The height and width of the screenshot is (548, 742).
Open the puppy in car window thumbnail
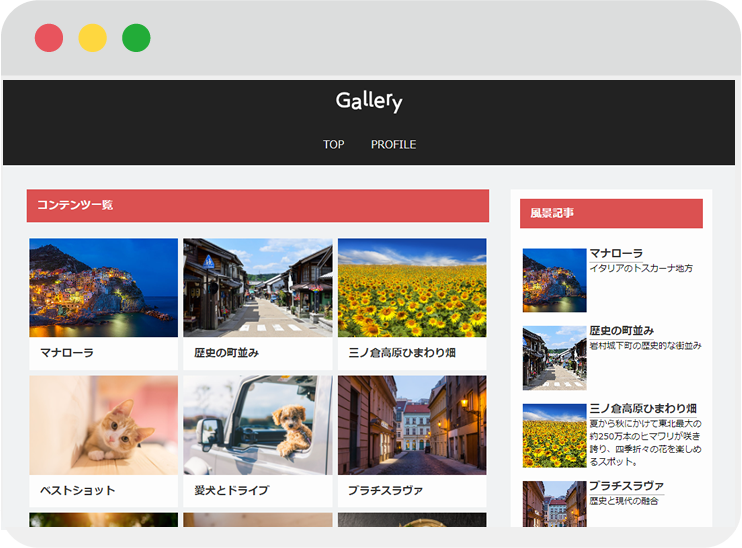(257, 424)
